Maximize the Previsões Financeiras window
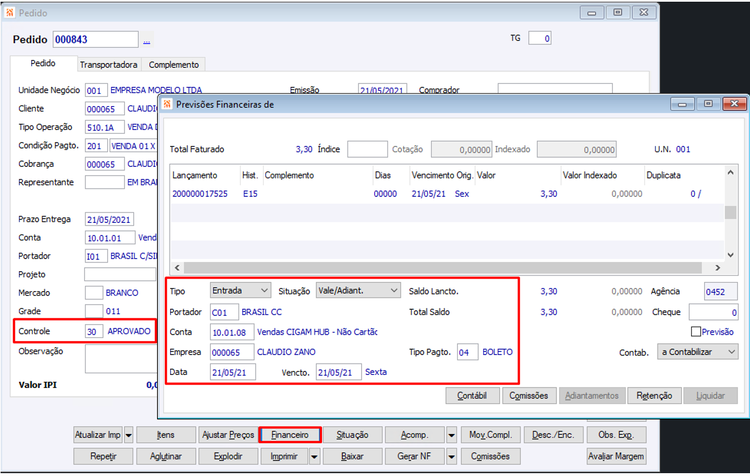This screenshot has width=750, height=476. (708, 104)
